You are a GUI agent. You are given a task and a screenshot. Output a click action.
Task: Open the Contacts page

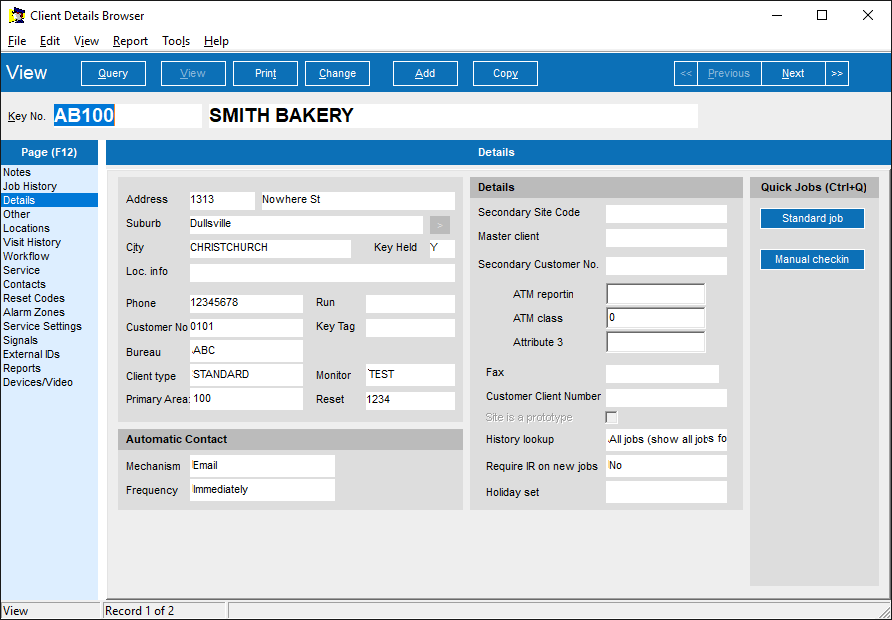pyautogui.click(x=49, y=284)
